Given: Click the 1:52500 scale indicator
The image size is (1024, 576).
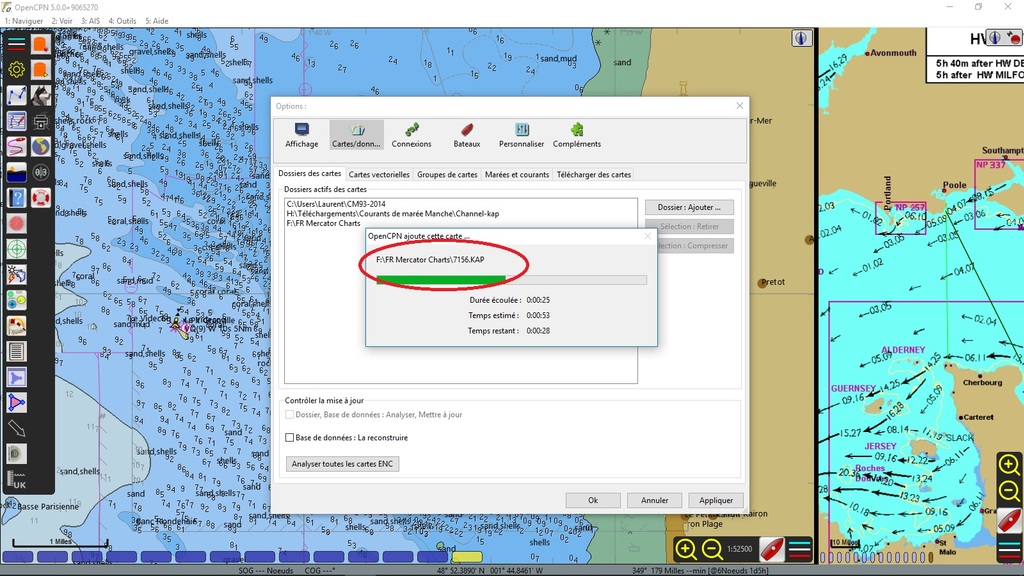Looking at the screenshot, I should 739,549.
